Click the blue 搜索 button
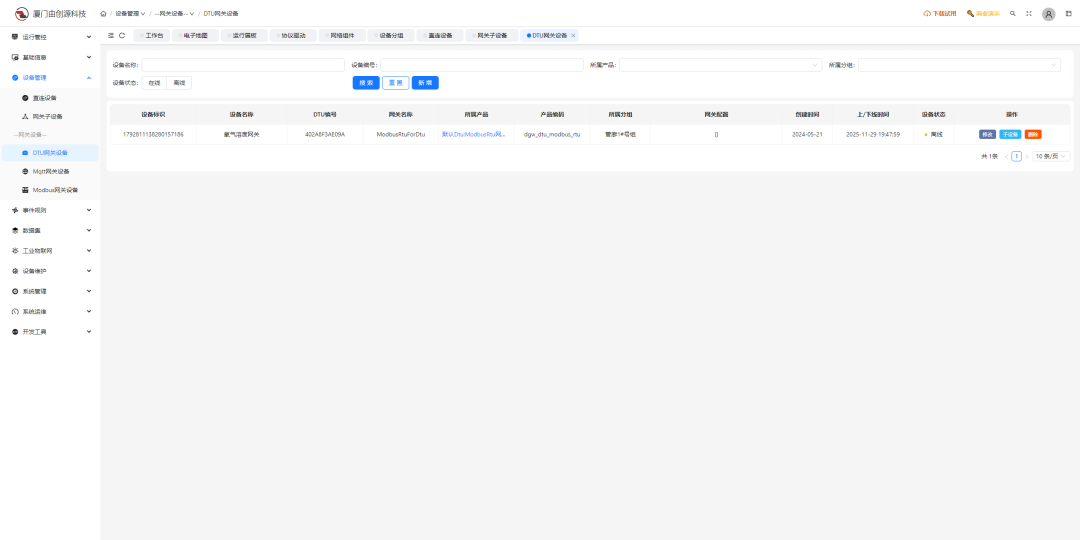The image size is (1080, 540). 366,83
